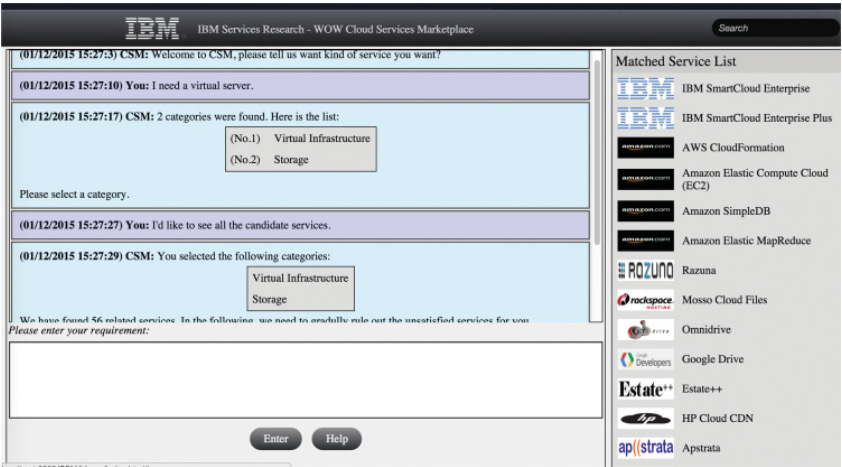Click the chat history vertical scrollbar
The width and height of the screenshot is (842, 467).
(x=597, y=152)
